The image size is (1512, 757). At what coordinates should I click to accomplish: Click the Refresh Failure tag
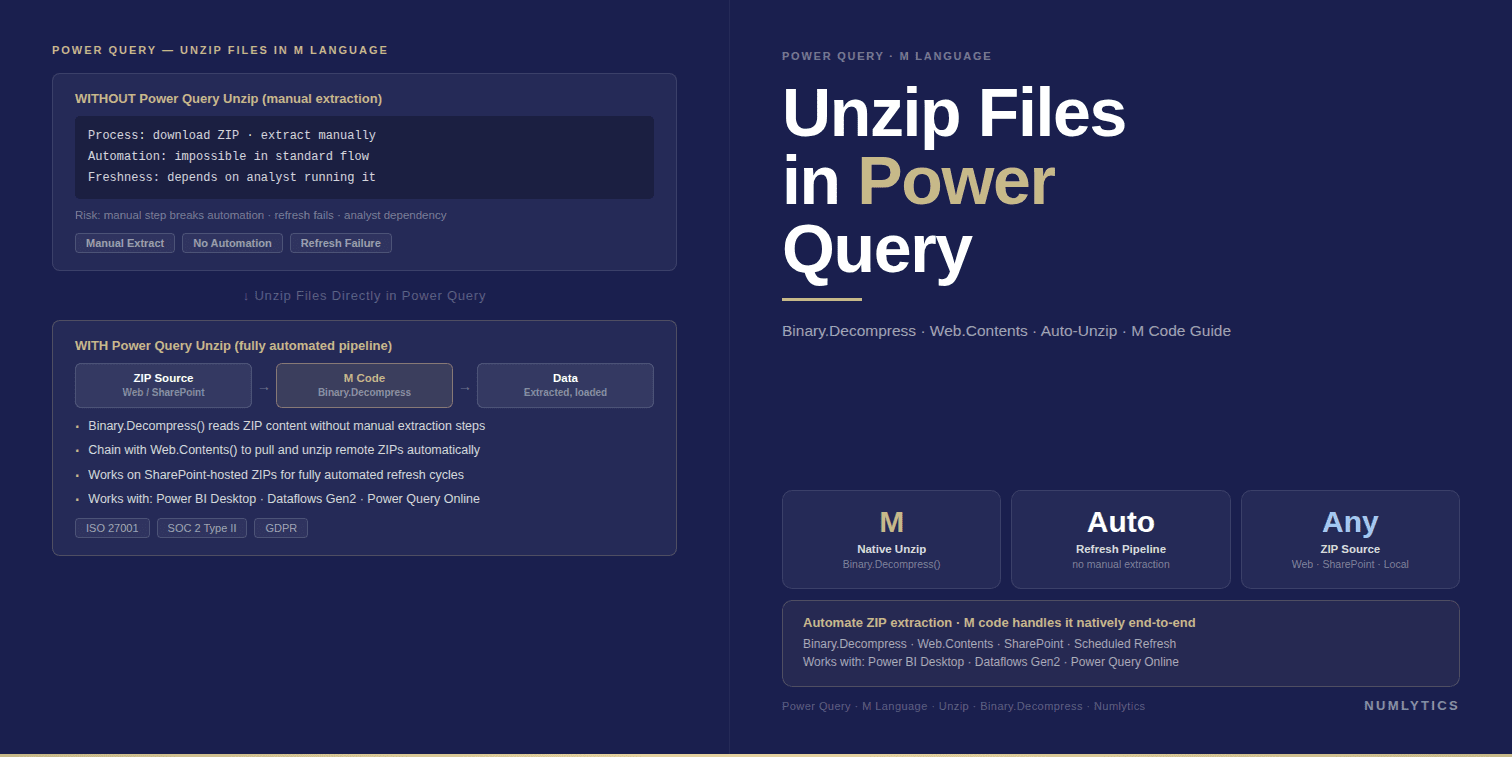pos(341,243)
